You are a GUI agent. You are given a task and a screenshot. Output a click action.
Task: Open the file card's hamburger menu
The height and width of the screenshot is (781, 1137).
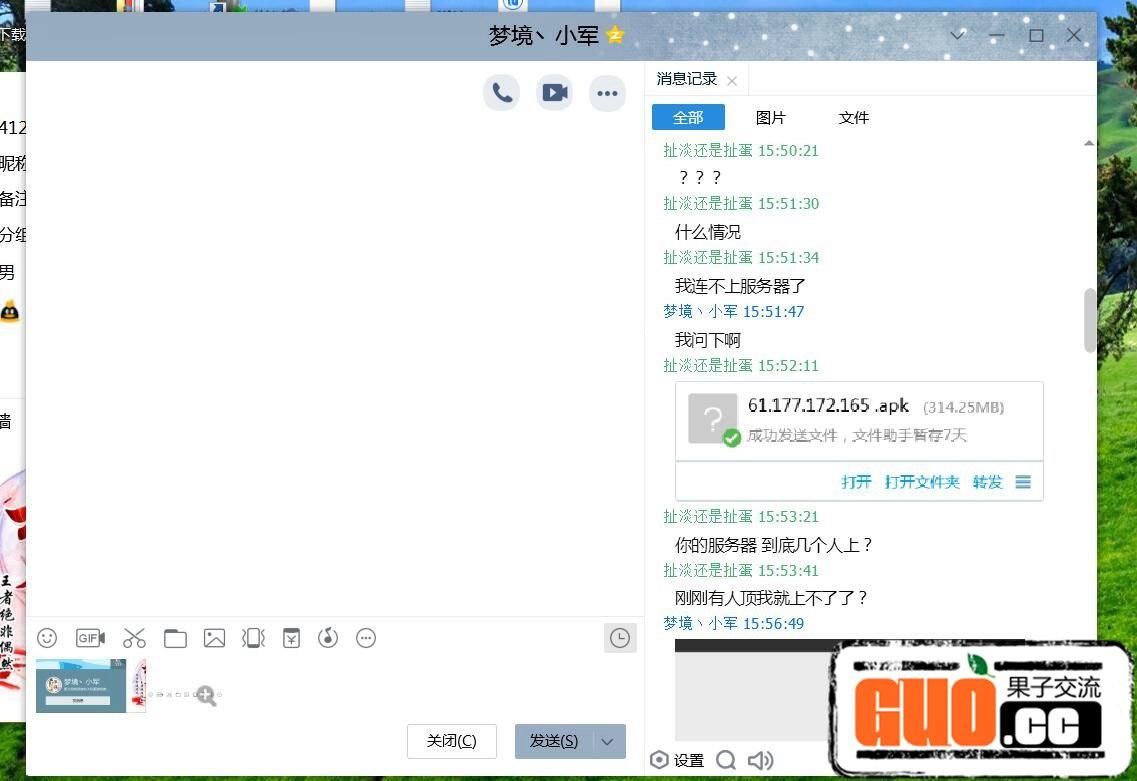1023,482
